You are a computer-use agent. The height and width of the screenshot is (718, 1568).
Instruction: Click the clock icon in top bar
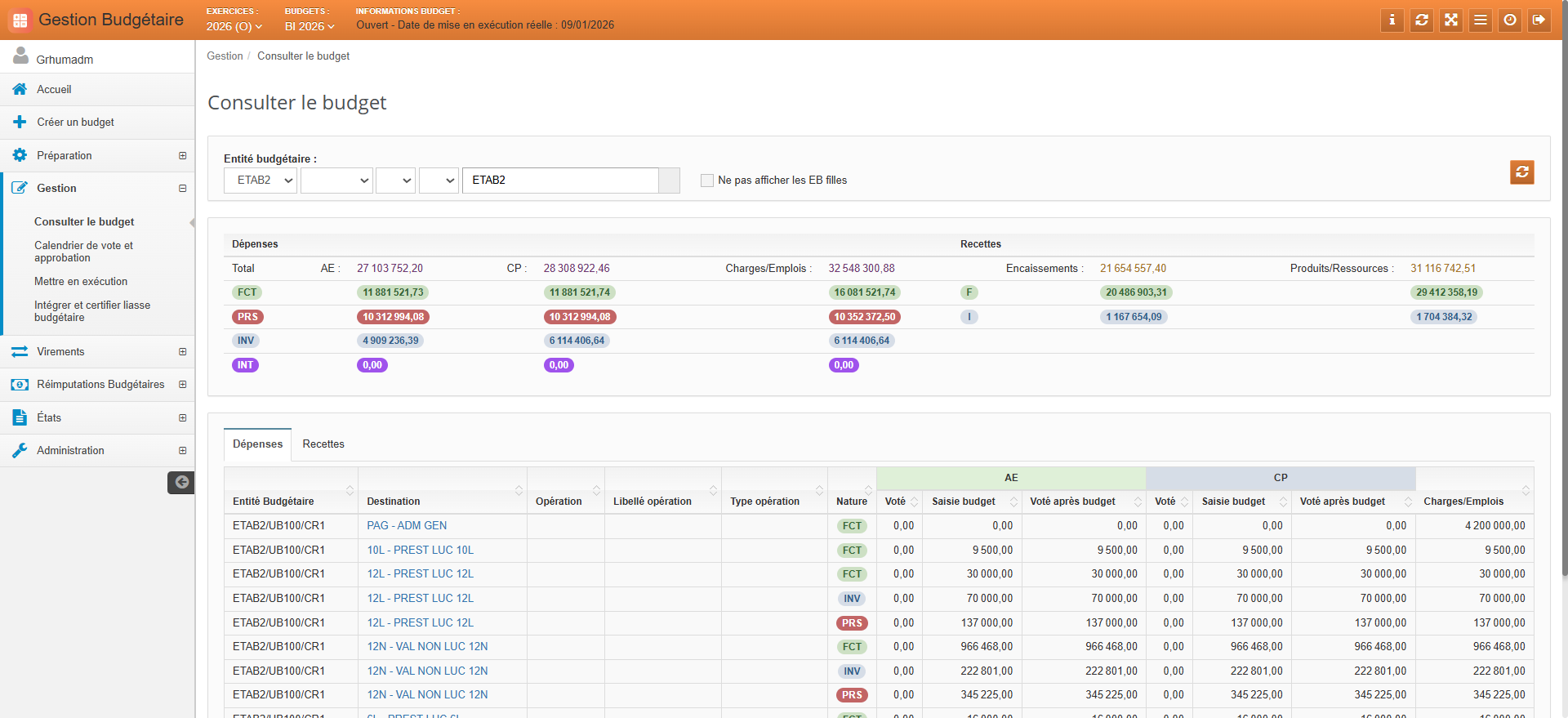1510,20
